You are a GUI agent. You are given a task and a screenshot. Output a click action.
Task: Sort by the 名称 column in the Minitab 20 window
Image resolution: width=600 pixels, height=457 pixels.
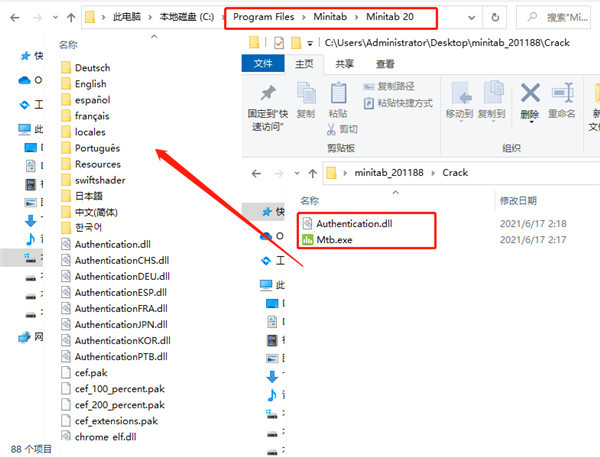(x=68, y=45)
